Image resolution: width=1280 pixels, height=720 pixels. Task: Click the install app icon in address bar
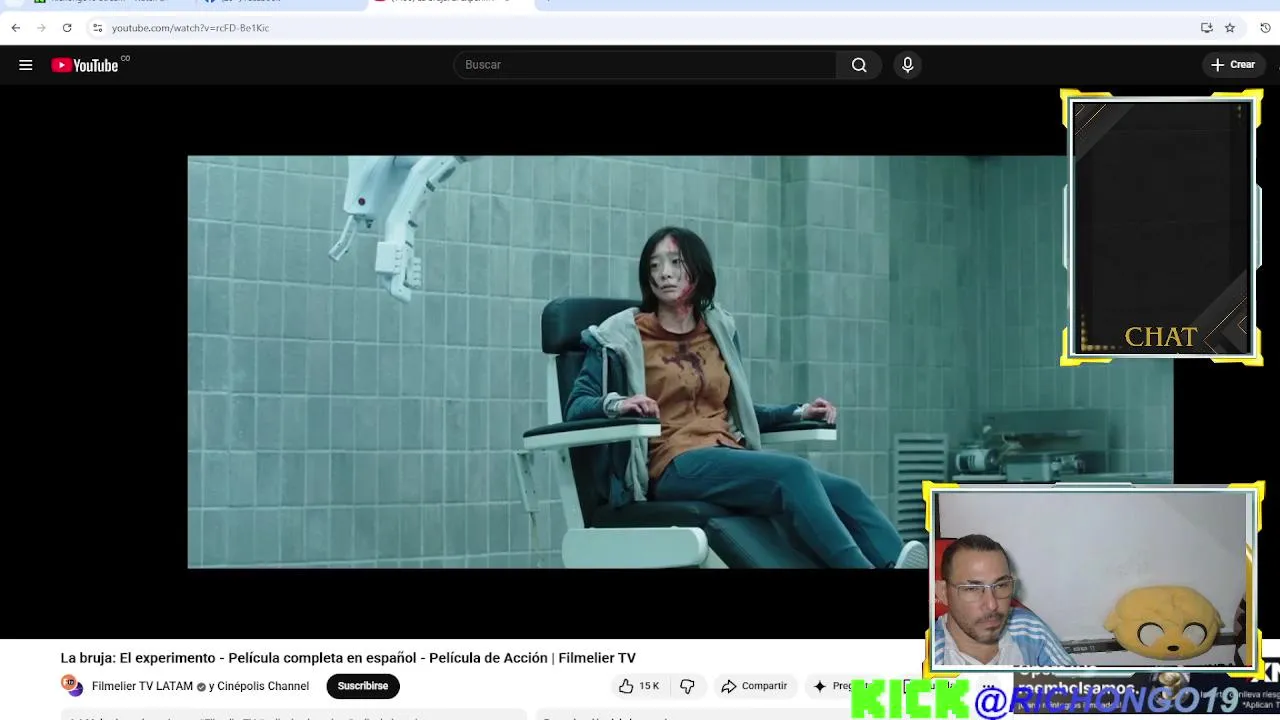pos(1207,28)
